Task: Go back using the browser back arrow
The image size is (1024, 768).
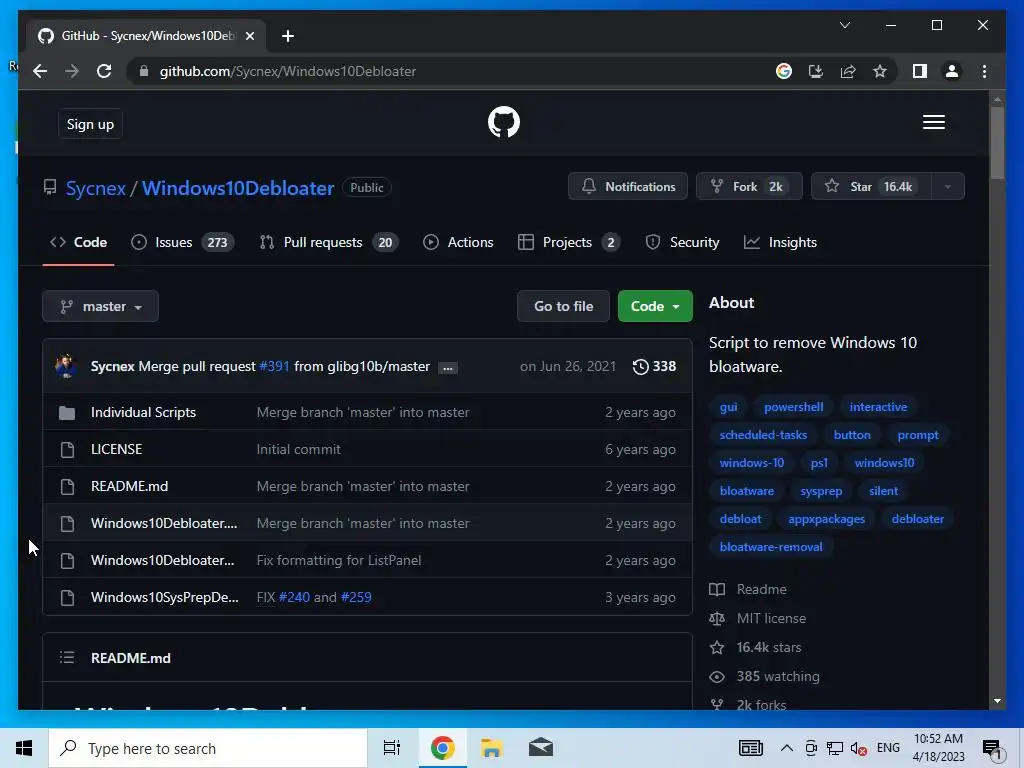Action: (40, 71)
